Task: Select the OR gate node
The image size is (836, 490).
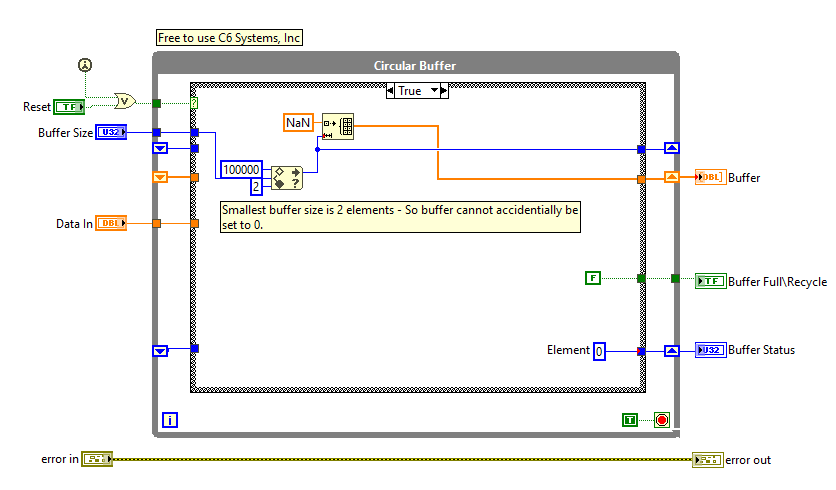Action: (125, 101)
